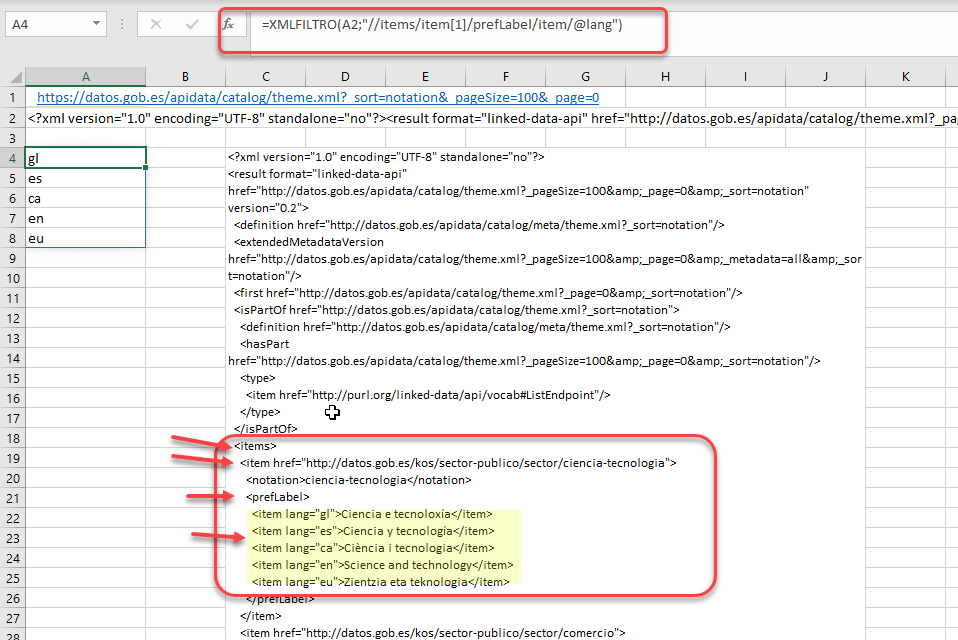Select column G header
The height and width of the screenshot is (640, 958).
585,76
